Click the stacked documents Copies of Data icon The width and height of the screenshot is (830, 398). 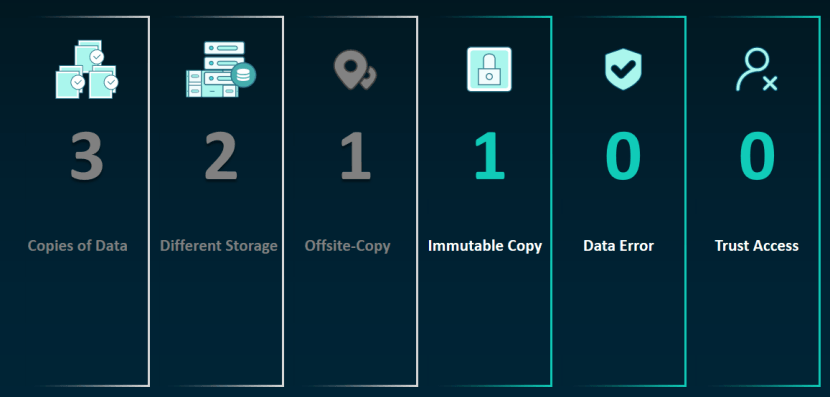[87, 69]
